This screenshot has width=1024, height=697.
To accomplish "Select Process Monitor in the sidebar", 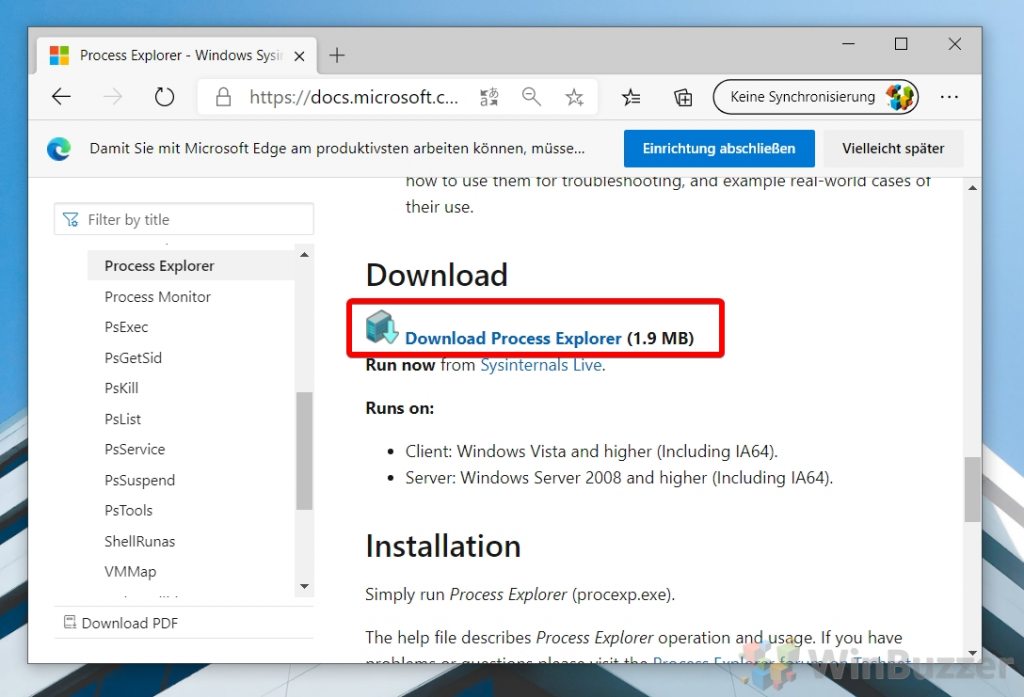I will pyautogui.click(x=157, y=297).
